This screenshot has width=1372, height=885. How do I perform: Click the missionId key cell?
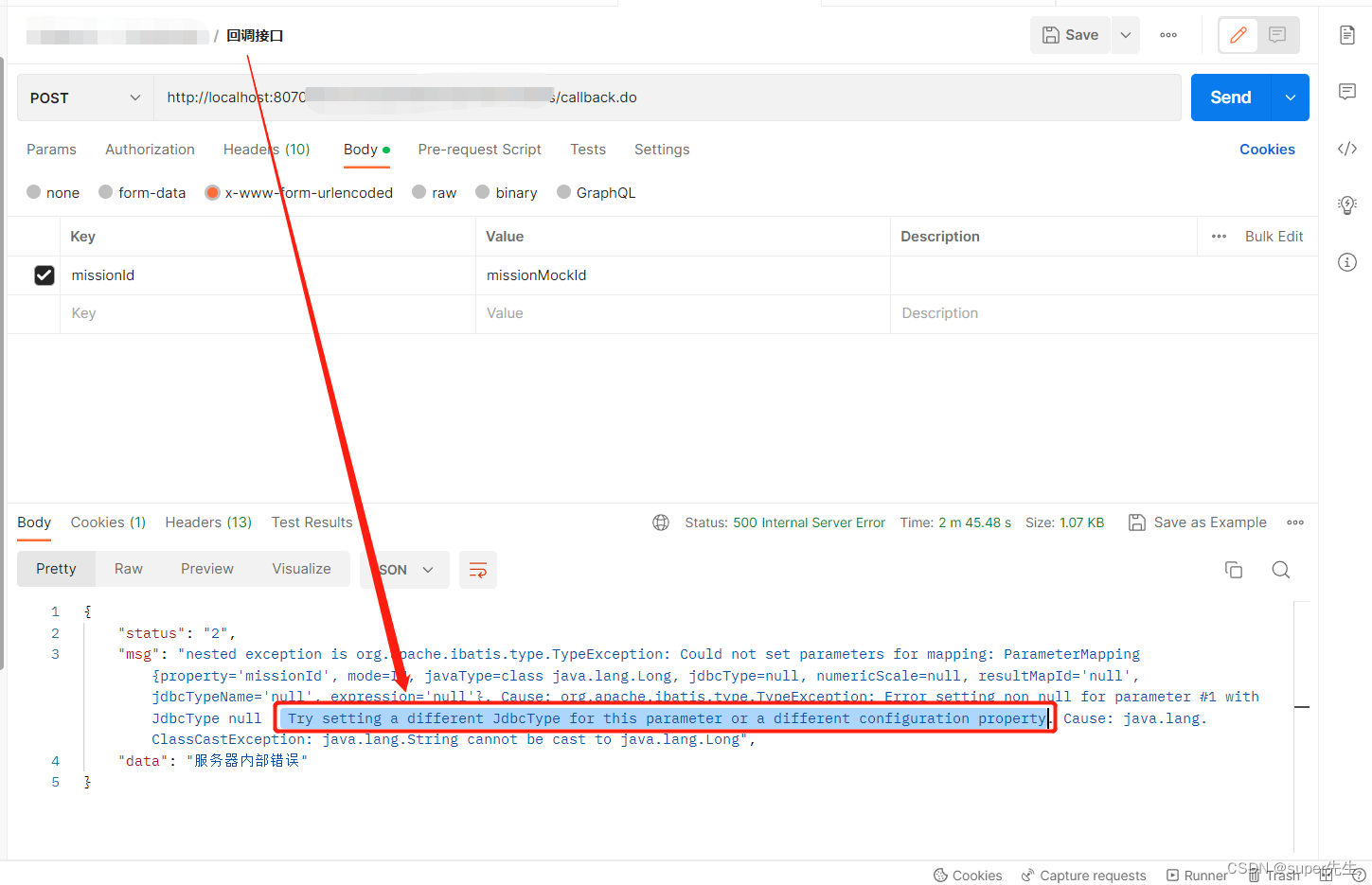tap(268, 275)
